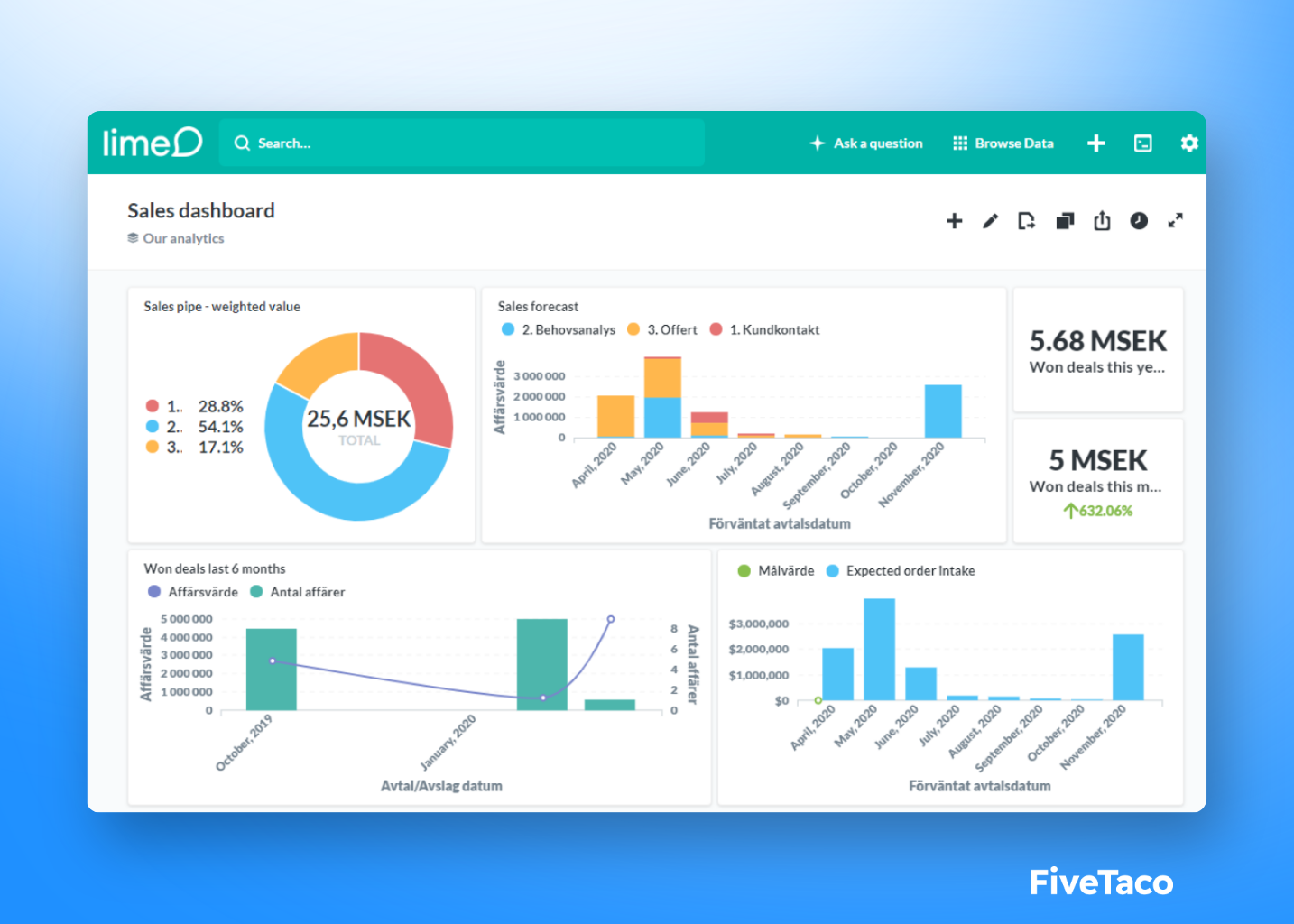Click the 25,6 MSEK total value

click(x=359, y=419)
